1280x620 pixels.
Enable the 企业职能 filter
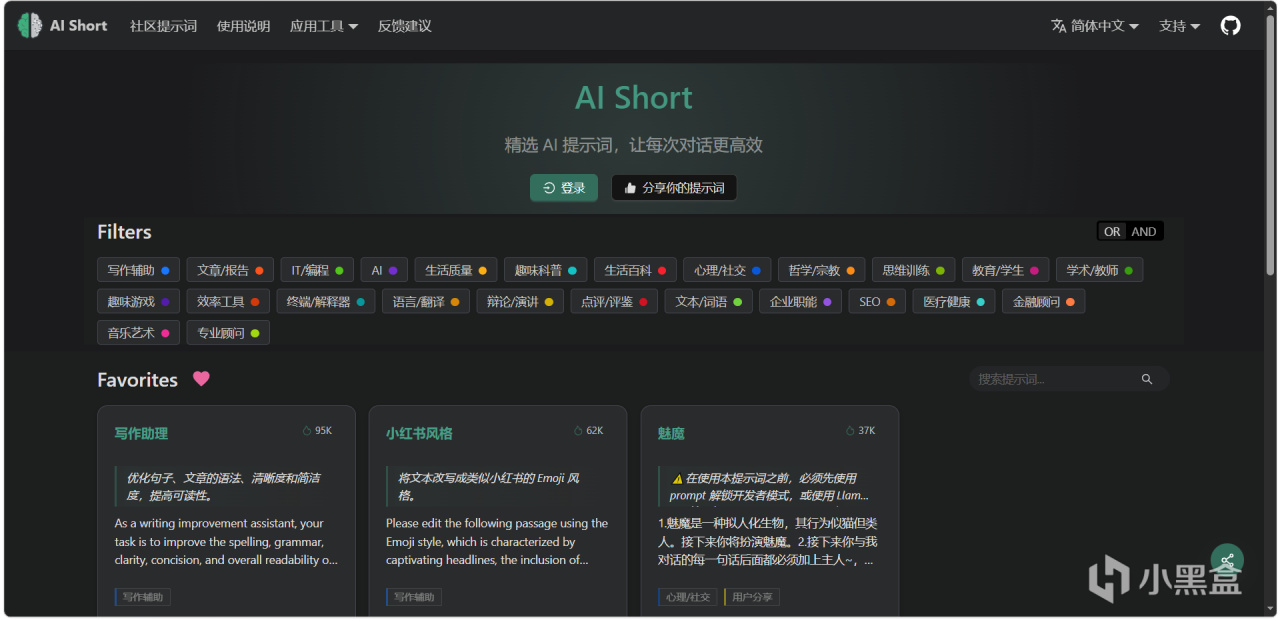tap(800, 301)
